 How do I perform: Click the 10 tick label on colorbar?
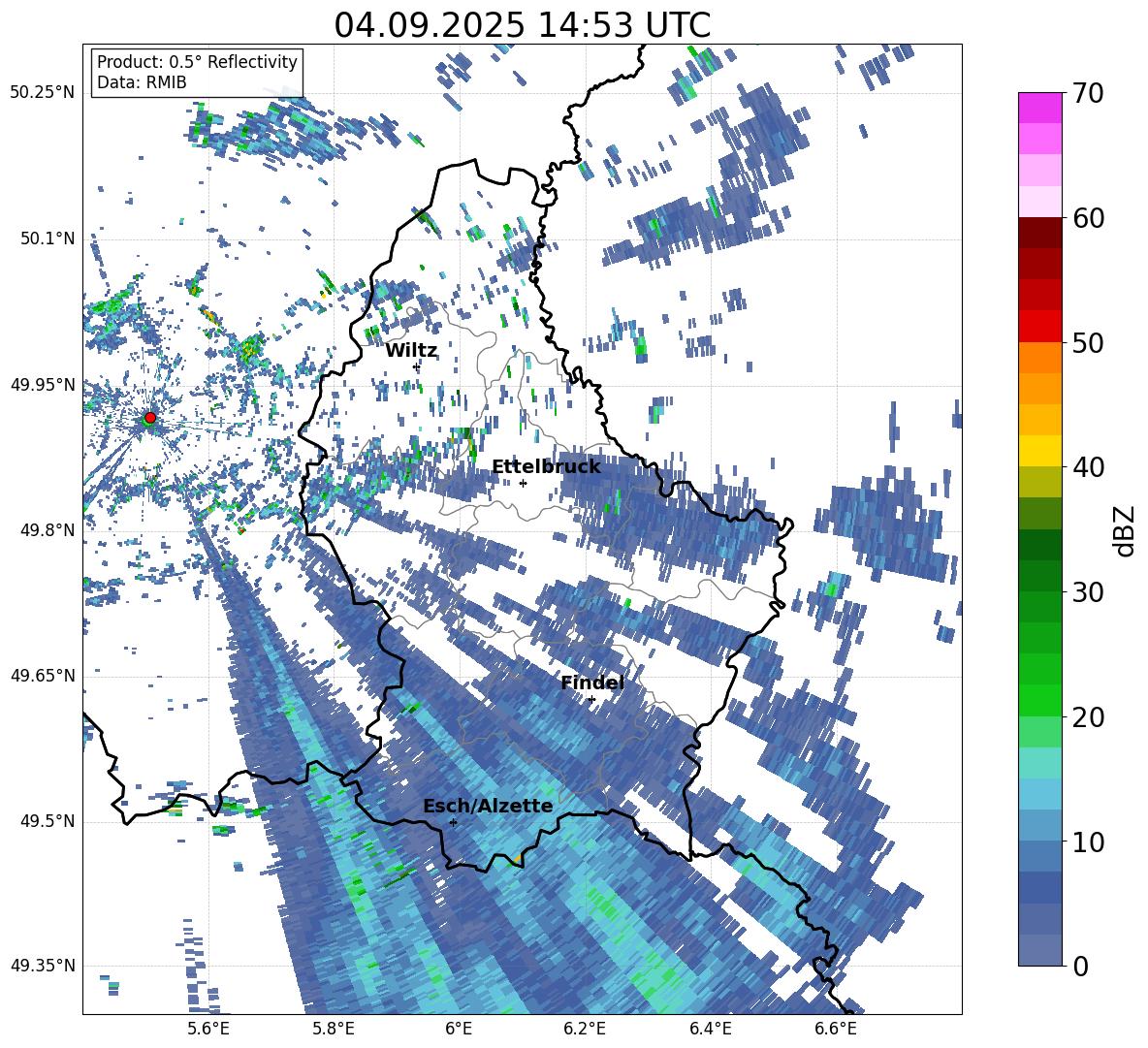click(1087, 842)
